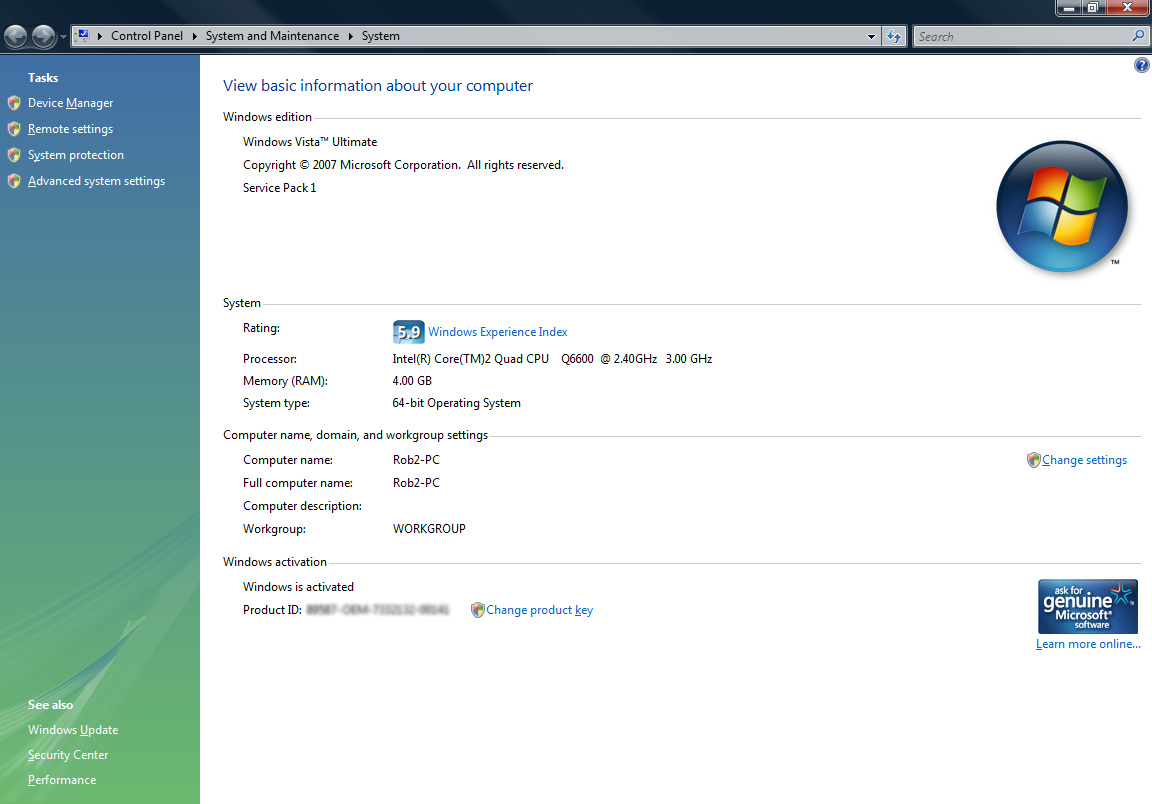Click Change product key link
The image size is (1152, 804).
539,610
